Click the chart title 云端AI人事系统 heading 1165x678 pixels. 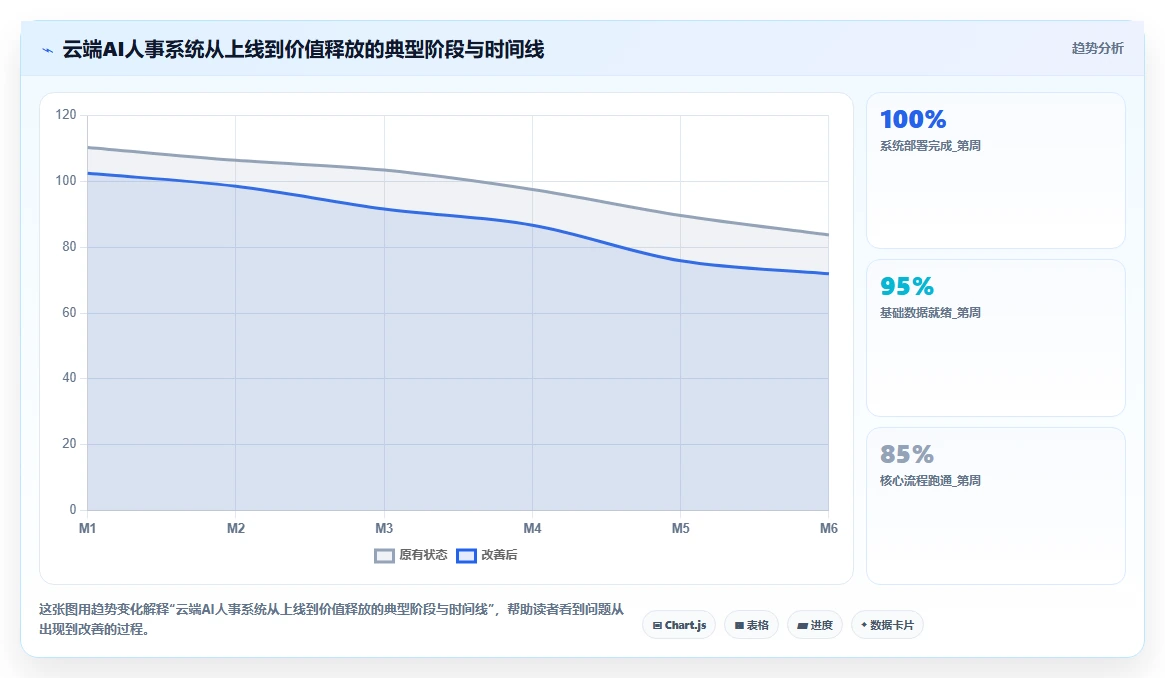click(x=303, y=50)
